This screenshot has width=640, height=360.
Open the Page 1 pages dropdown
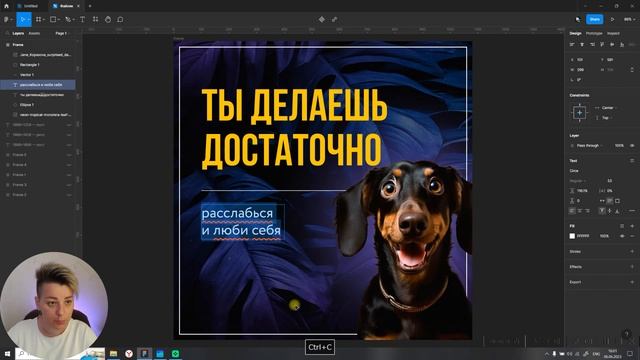tap(62, 33)
